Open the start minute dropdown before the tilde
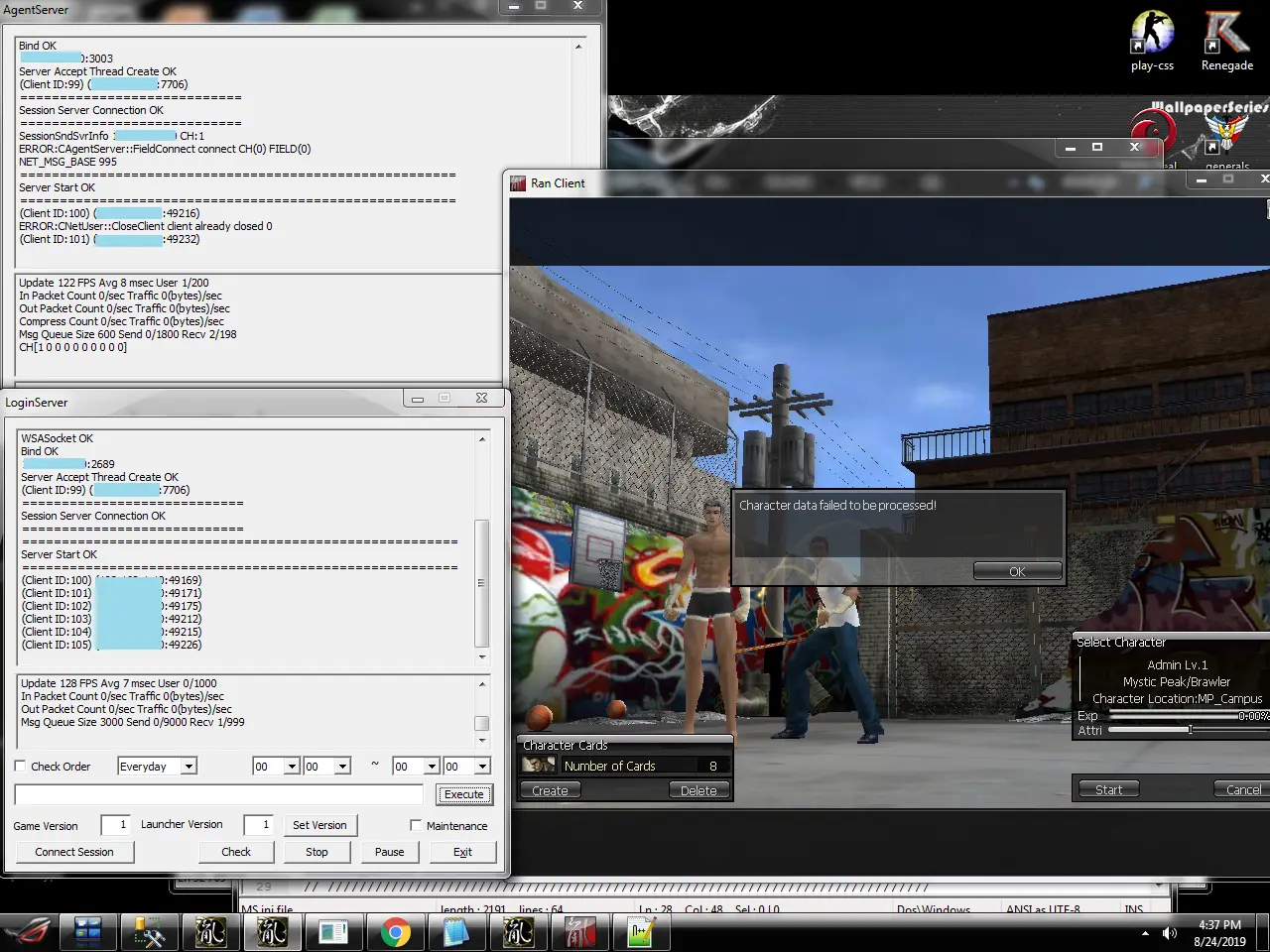Image resolution: width=1270 pixels, height=952 pixels. tap(327, 767)
